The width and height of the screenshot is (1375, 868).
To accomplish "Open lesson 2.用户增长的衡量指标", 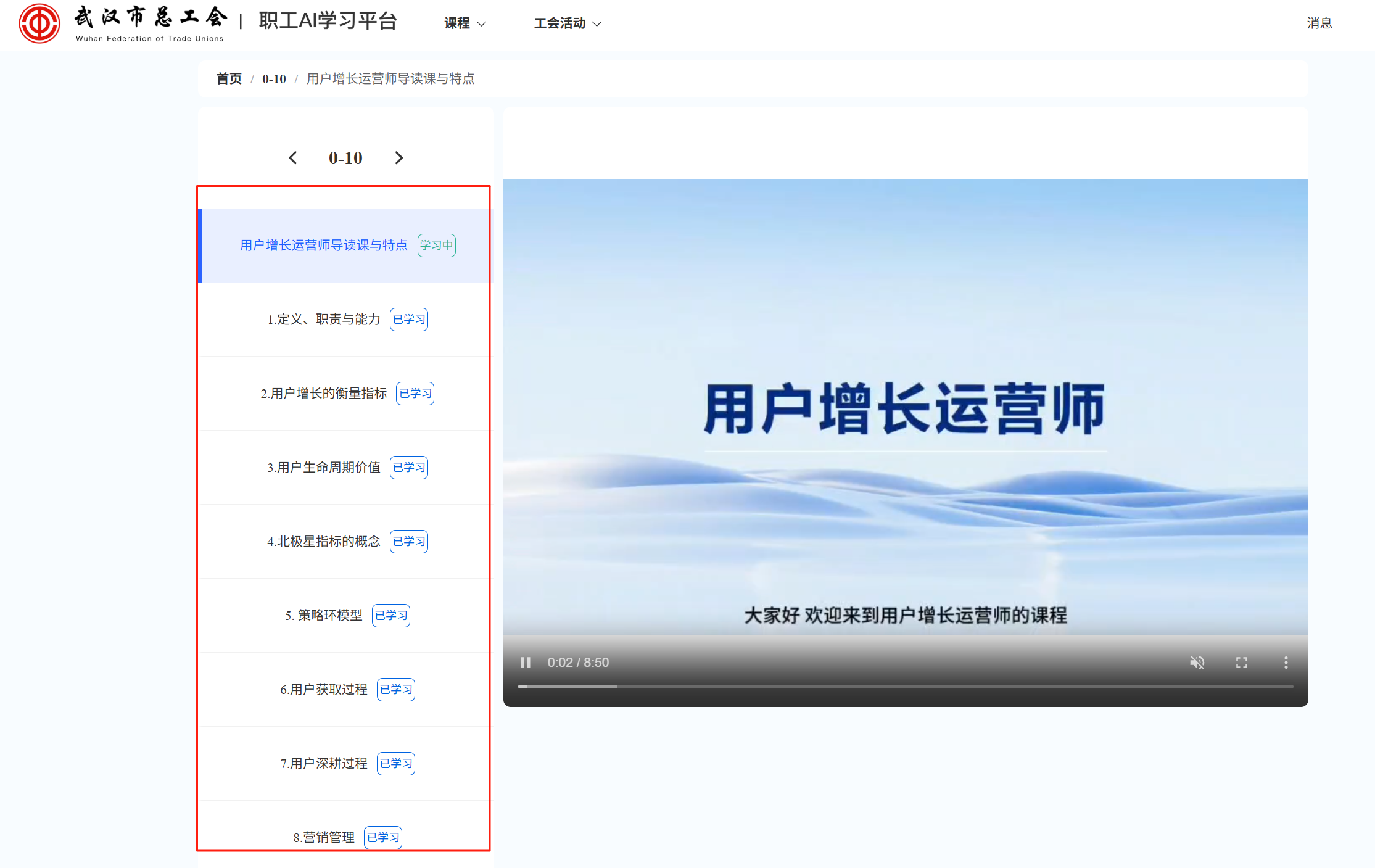I will 324,394.
